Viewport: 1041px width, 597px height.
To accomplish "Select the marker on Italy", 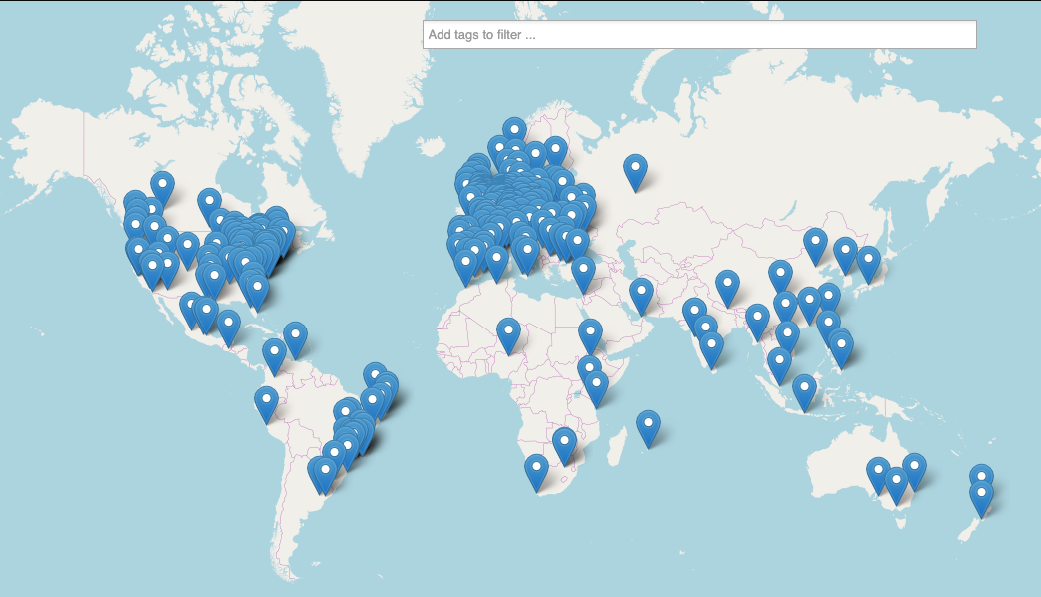I will click(527, 256).
